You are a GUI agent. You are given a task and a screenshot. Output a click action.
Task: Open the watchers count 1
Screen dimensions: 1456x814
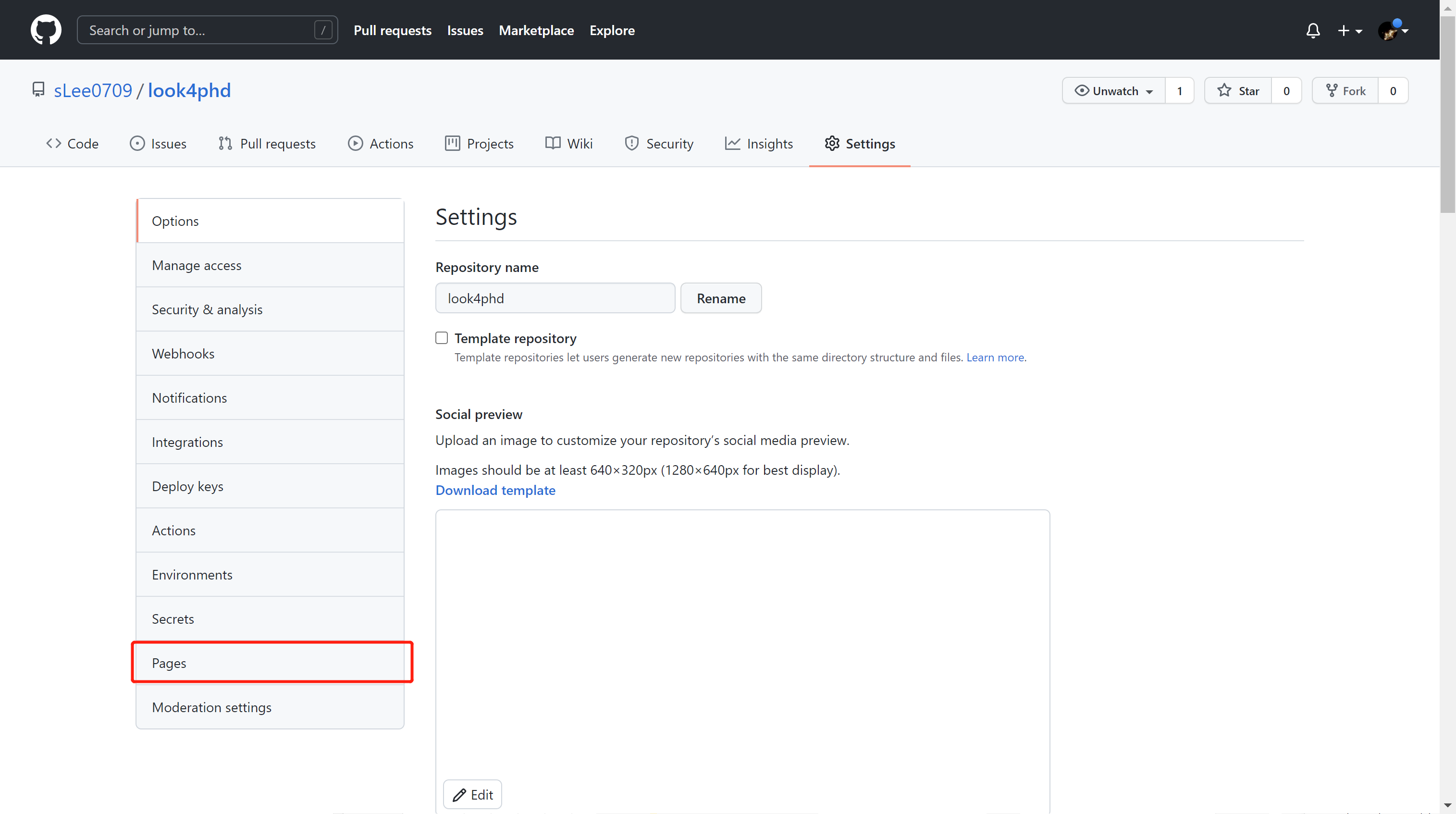pyautogui.click(x=1180, y=90)
